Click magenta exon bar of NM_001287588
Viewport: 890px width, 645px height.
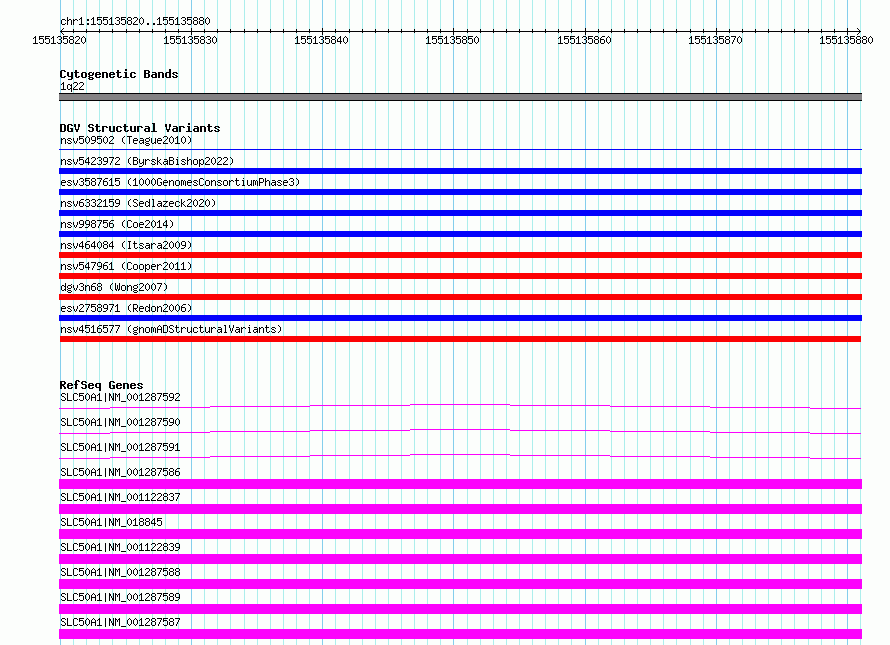coord(460,584)
